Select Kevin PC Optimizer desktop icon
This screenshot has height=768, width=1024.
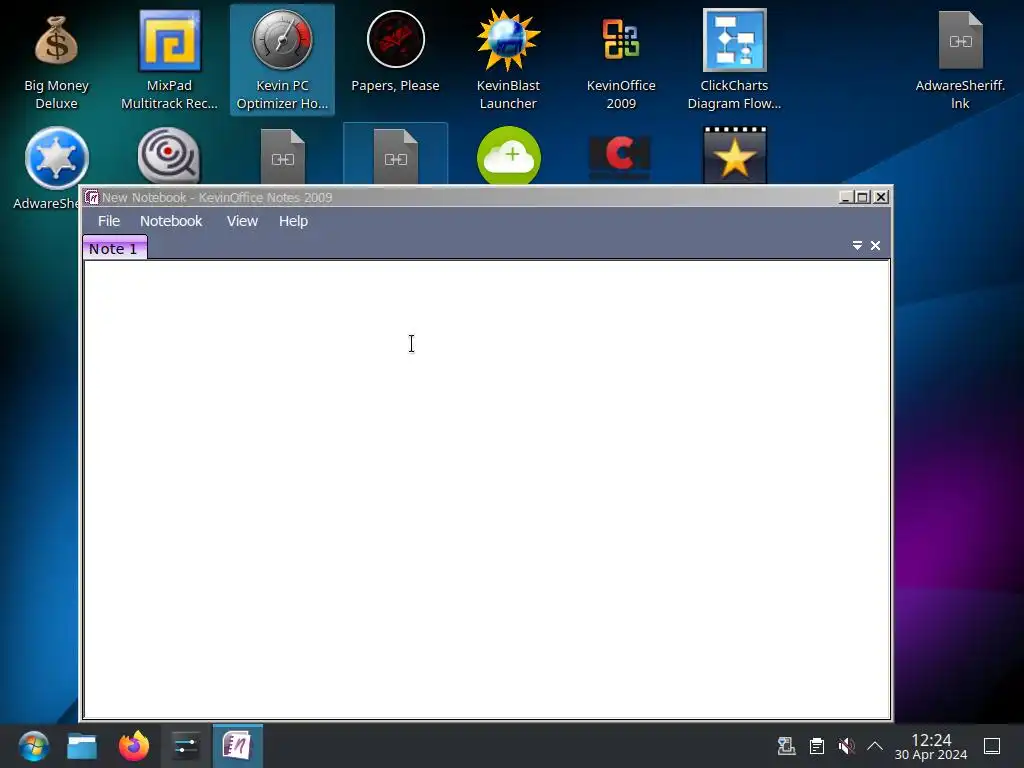coord(282,61)
